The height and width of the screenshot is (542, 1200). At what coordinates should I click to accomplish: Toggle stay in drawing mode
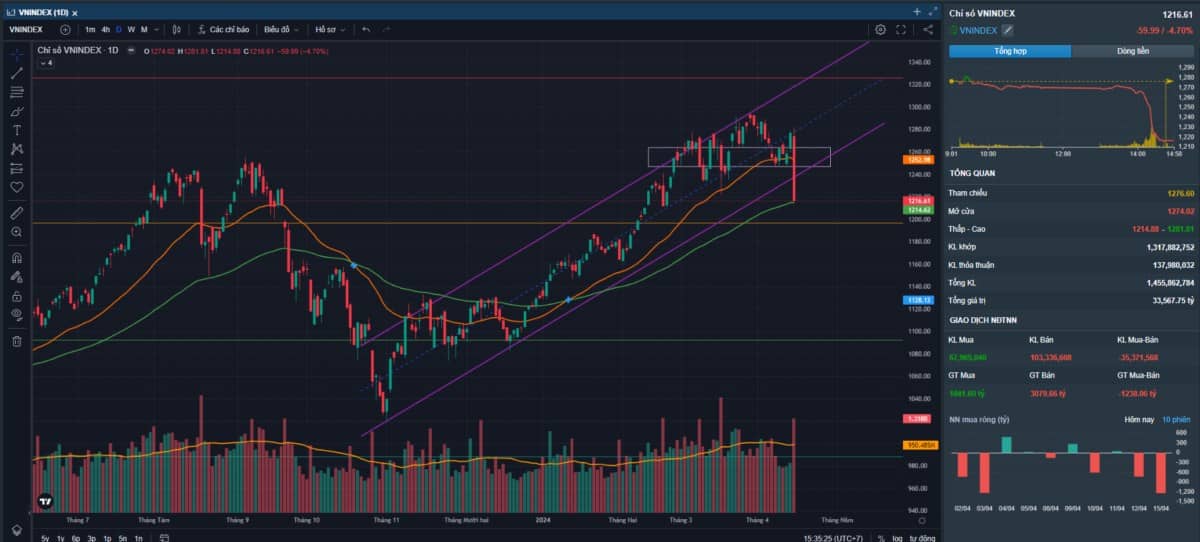[17, 277]
